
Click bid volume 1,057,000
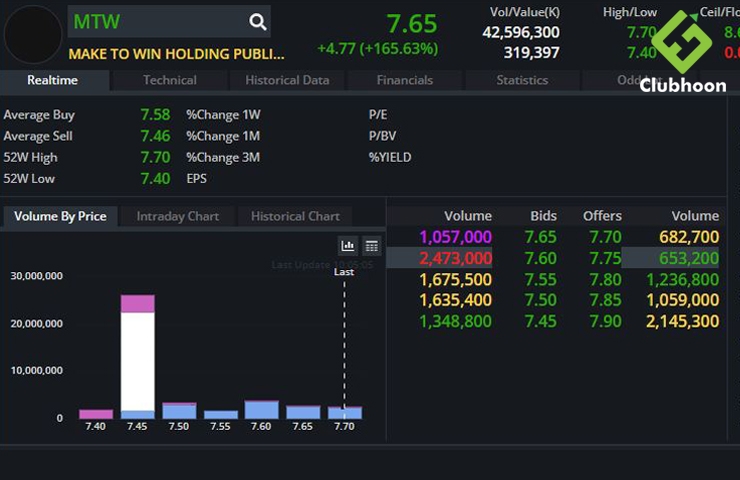(455, 237)
